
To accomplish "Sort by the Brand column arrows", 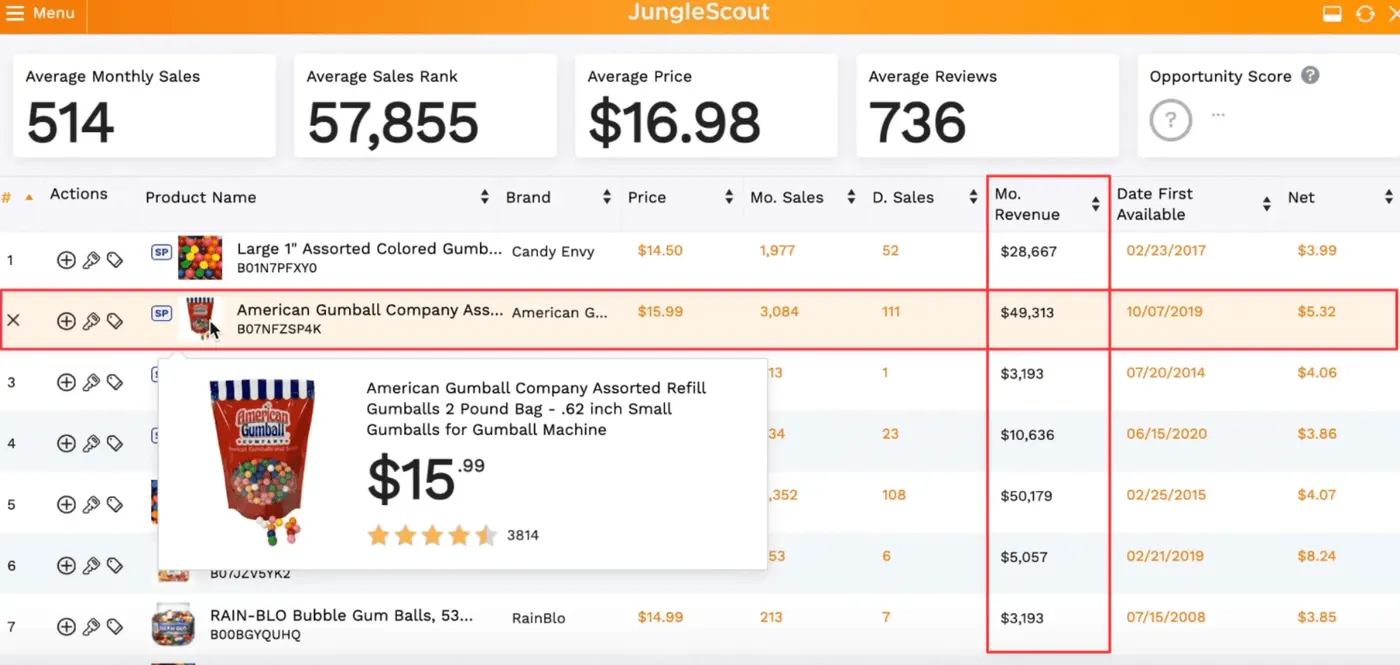I will [606, 197].
